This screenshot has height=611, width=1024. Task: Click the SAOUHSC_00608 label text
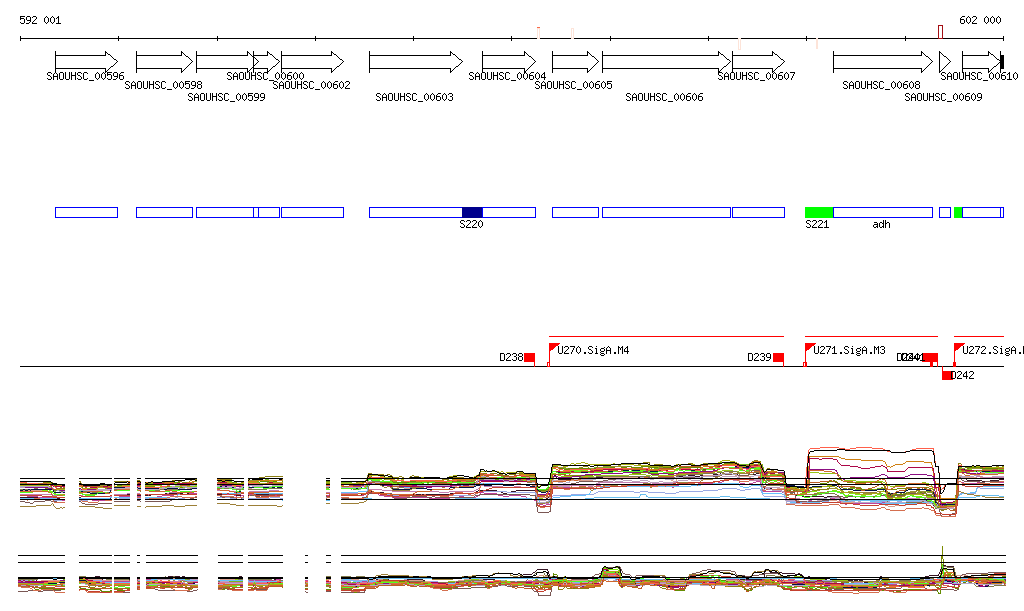(881, 86)
